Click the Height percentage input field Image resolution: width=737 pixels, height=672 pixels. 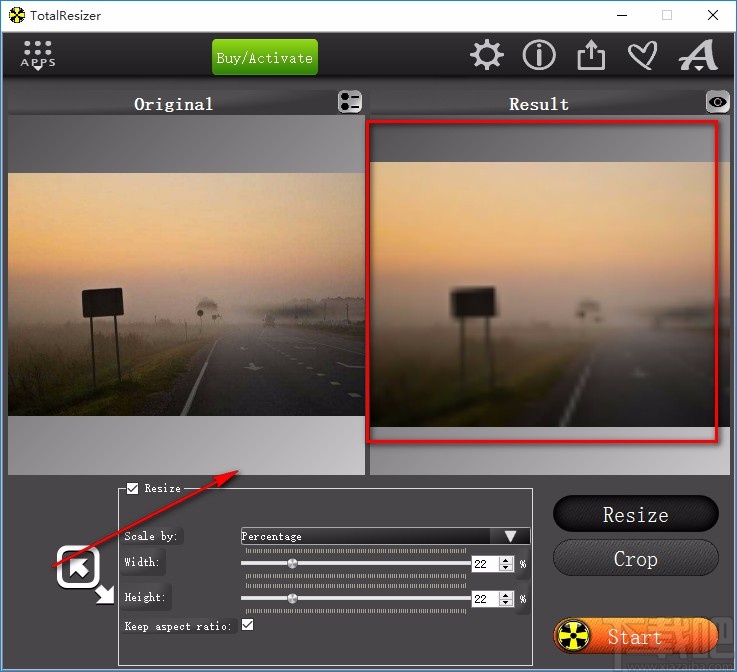483,598
